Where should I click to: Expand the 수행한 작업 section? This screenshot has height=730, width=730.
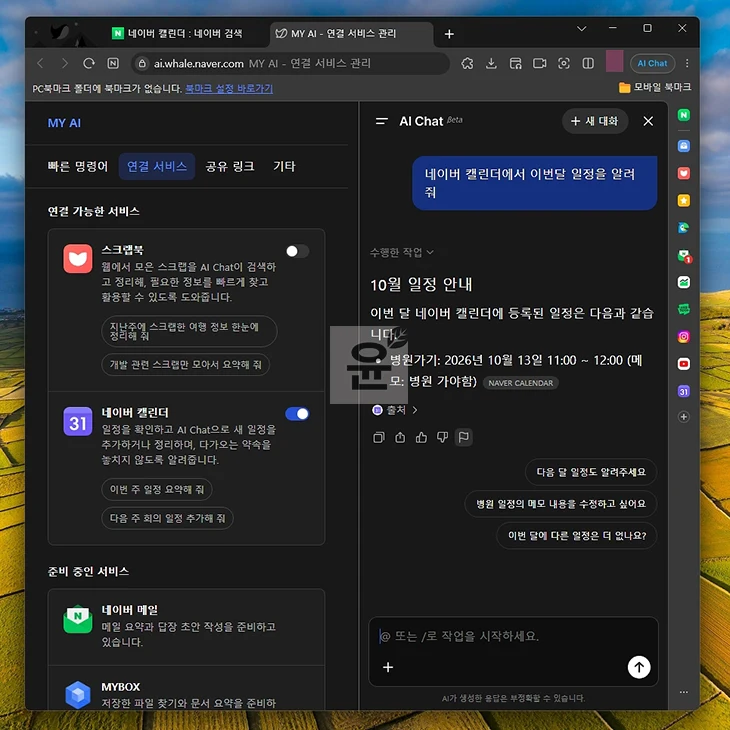coord(401,252)
